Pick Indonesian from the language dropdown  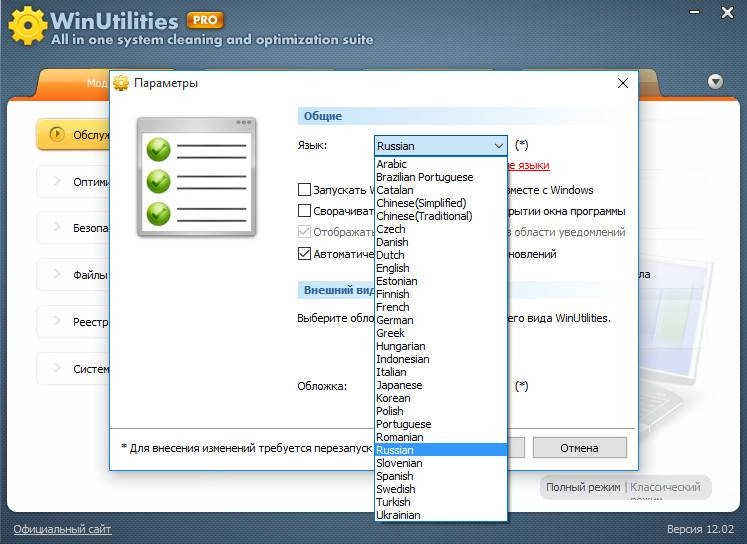point(441,359)
